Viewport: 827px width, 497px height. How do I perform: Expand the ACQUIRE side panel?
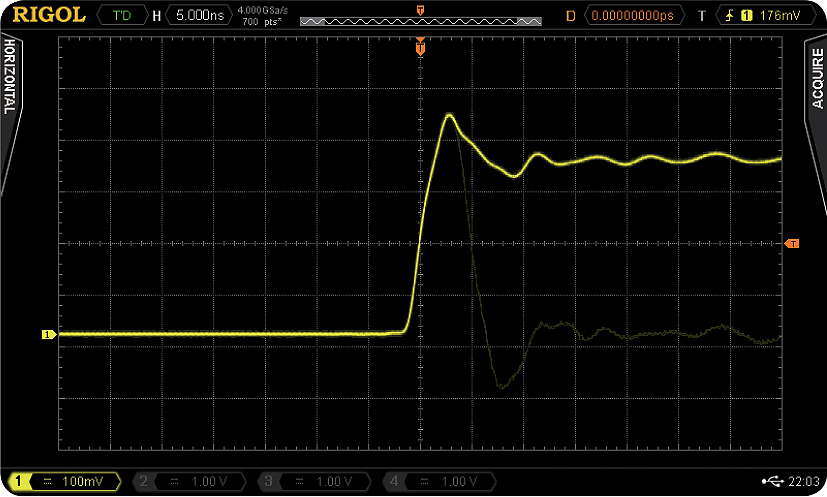pyautogui.click(x=816, y=80)
